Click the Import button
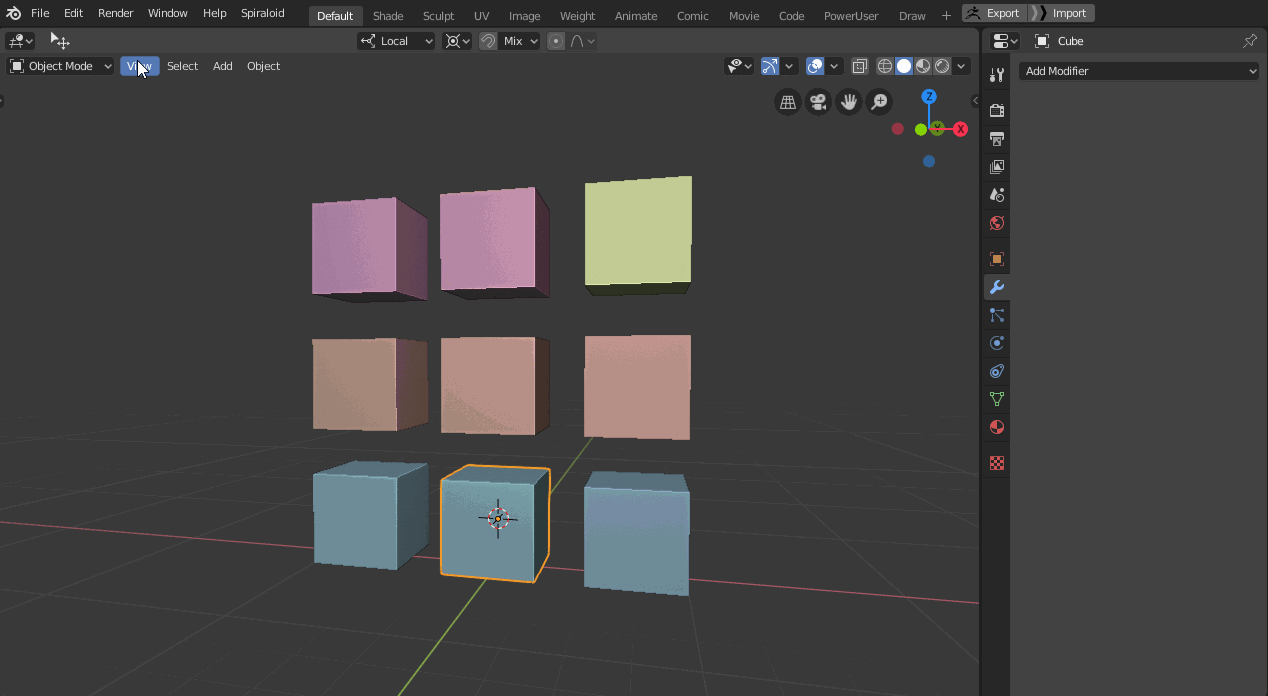Viewport: 1268px width, 696px height. [x=1062, y=13]
